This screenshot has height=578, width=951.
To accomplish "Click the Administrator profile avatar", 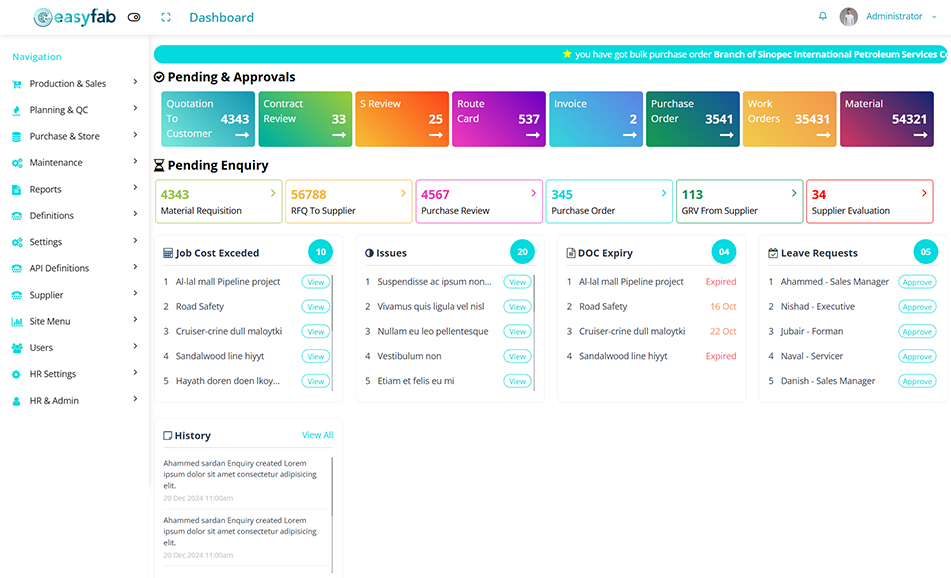I will pyautogui.click(x=849, y=17).
